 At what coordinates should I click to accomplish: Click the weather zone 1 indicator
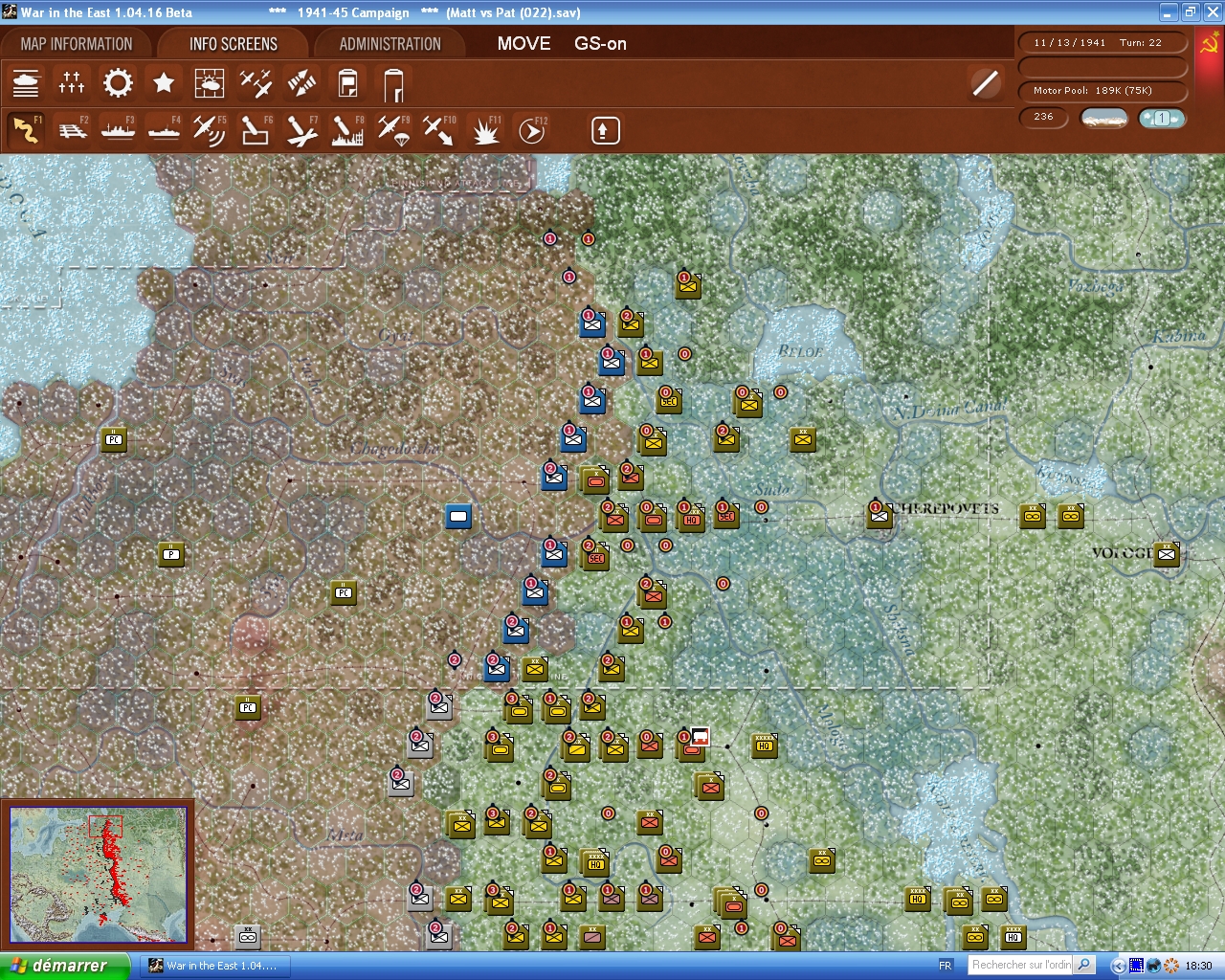tap(1162, 118)
